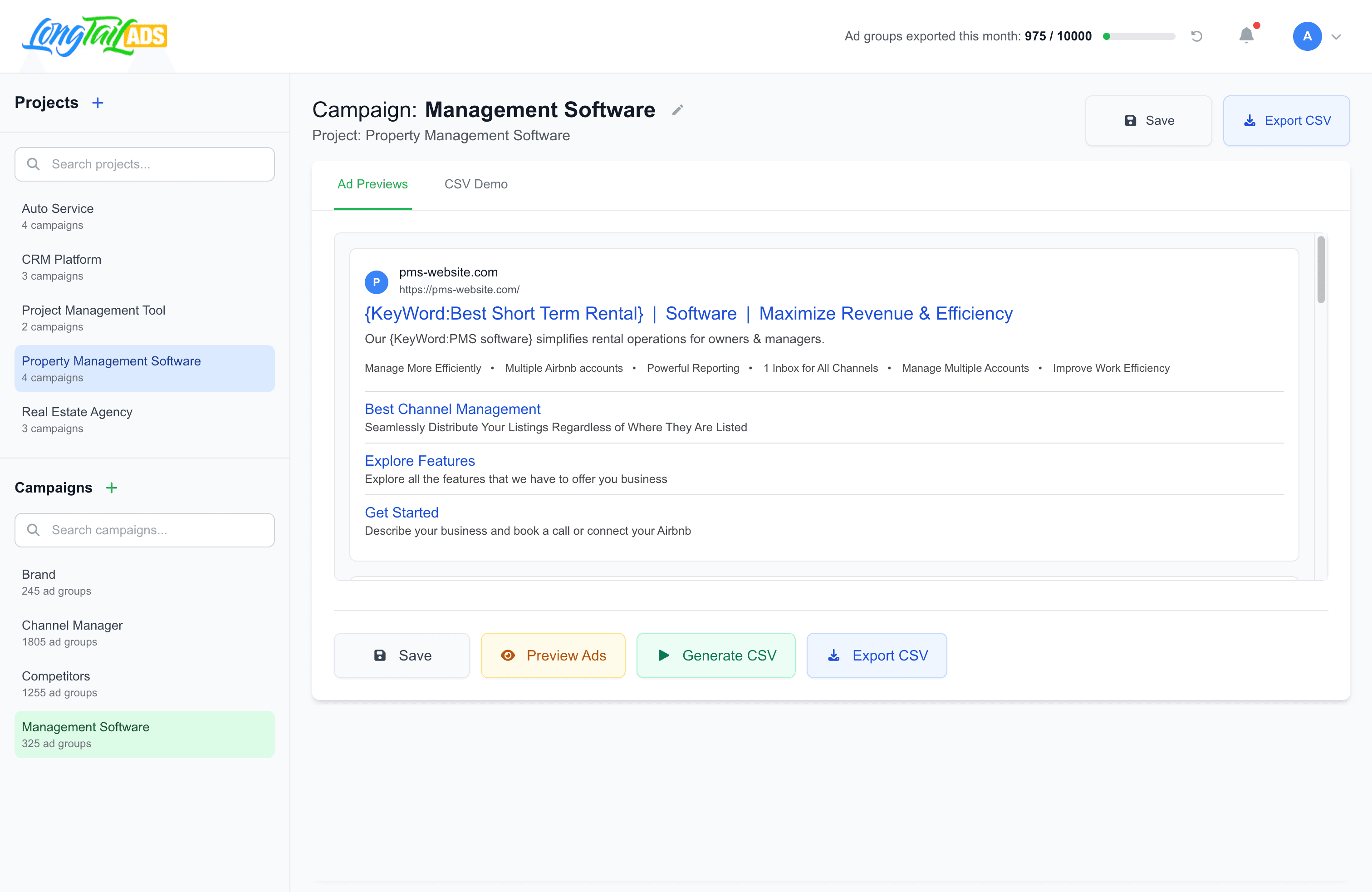Click the monthly export progress bar
Image resolution: width=1372 pixels, height=892 pixels.
(1138, 36)
